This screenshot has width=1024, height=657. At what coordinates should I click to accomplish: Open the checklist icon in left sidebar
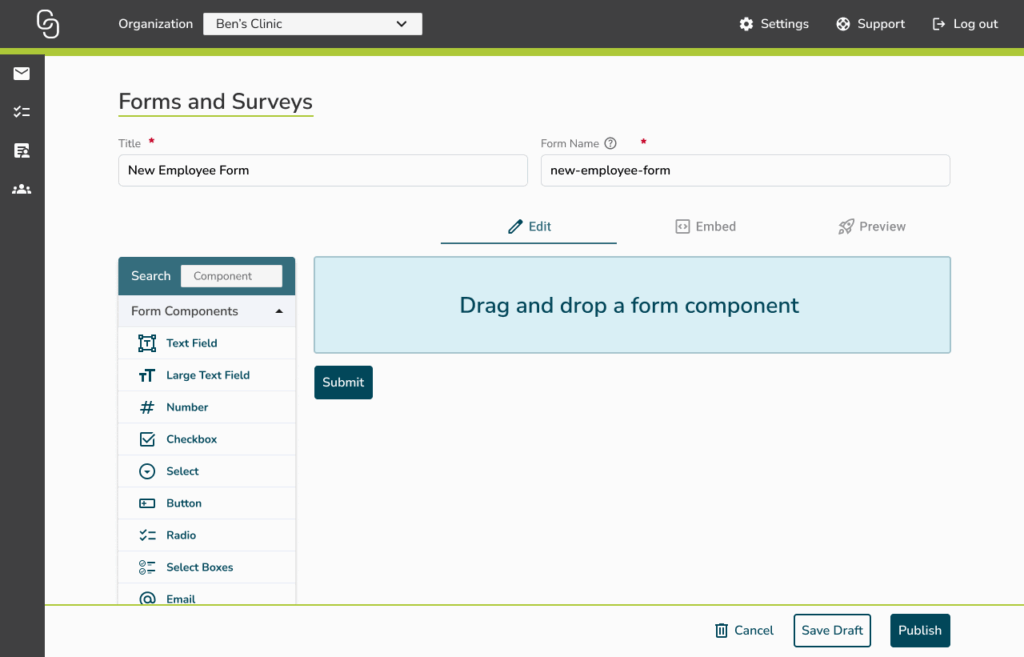coord(21,112)
